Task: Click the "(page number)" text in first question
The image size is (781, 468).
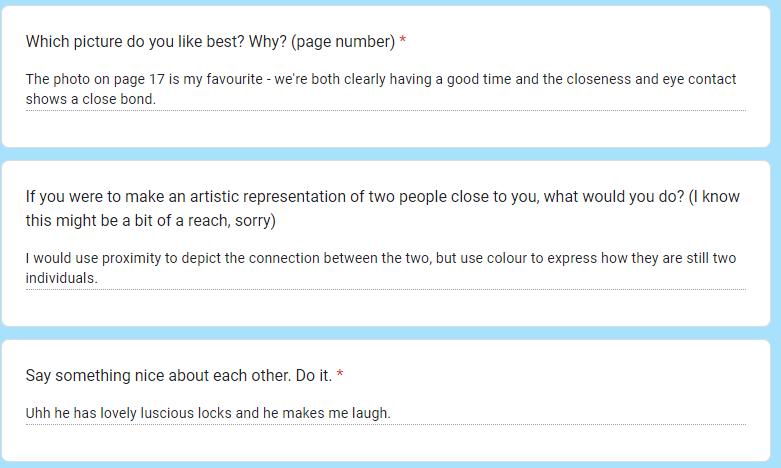Action: (343, 42)
